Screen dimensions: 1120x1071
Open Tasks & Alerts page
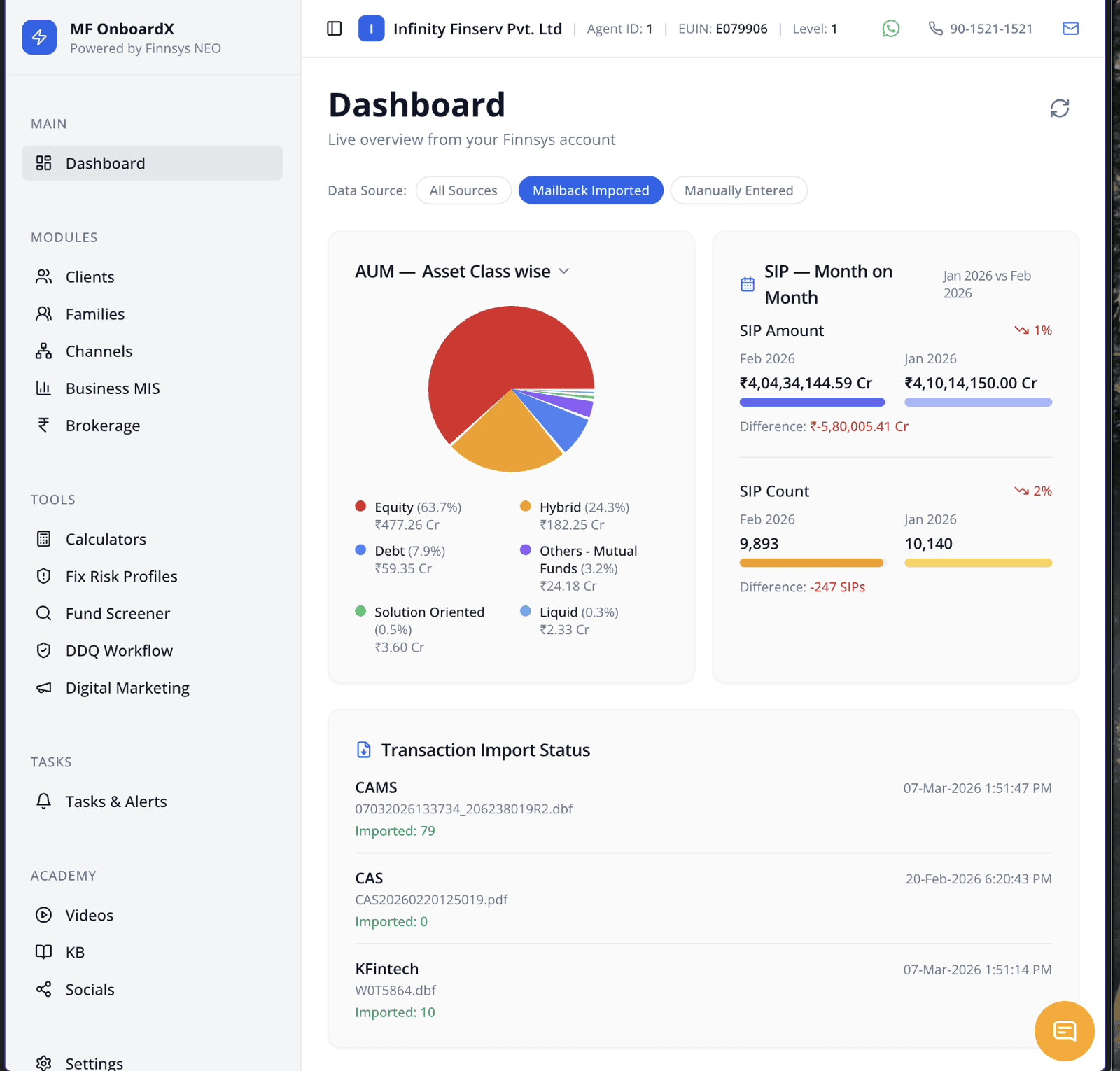pyautogui.click(x=116, y=801)
